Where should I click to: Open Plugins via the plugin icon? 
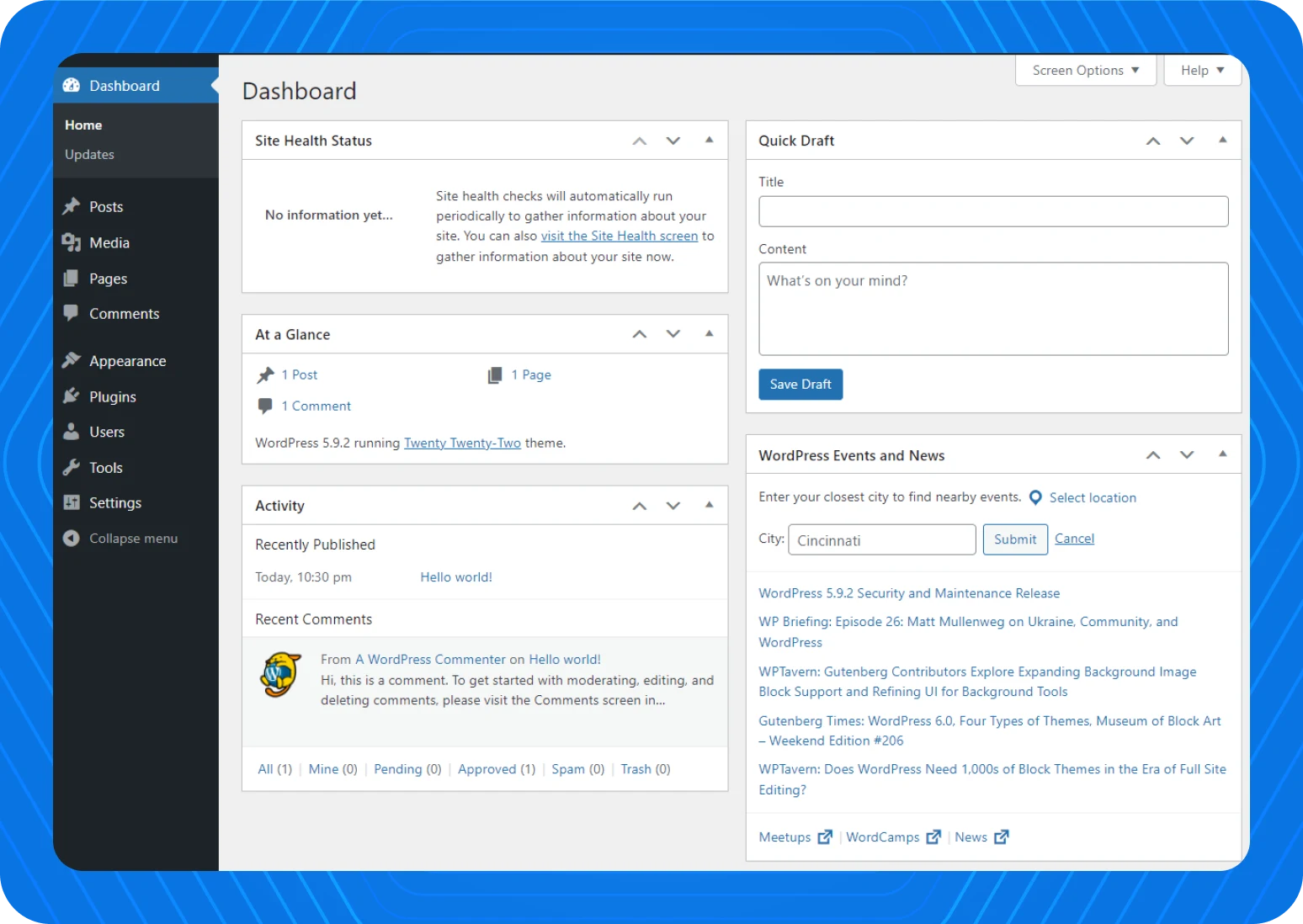(x=71, y=396)
